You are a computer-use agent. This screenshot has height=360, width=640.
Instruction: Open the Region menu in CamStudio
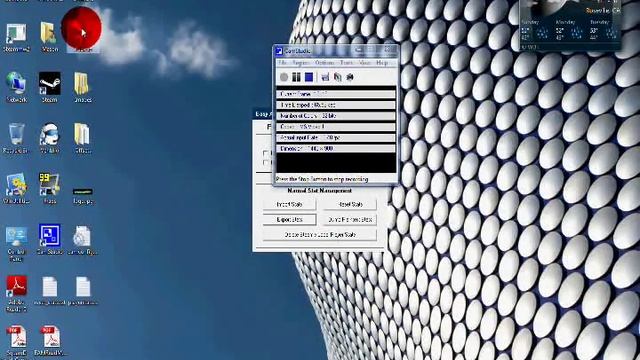(x=301, y=63)
